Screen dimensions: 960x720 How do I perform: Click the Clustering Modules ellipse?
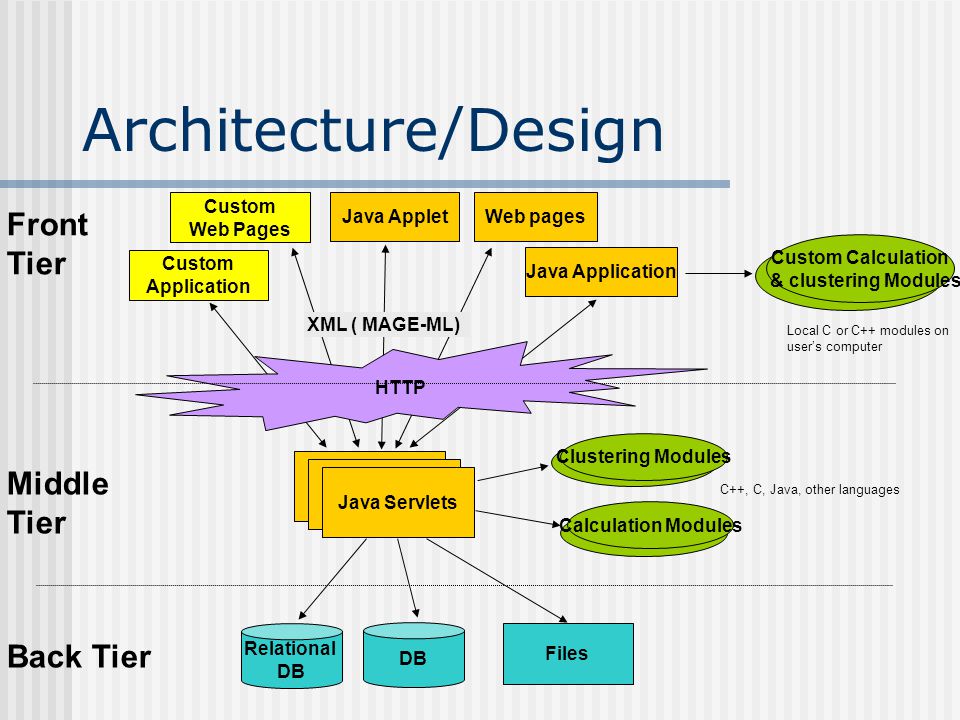click(x=640, y=460)
